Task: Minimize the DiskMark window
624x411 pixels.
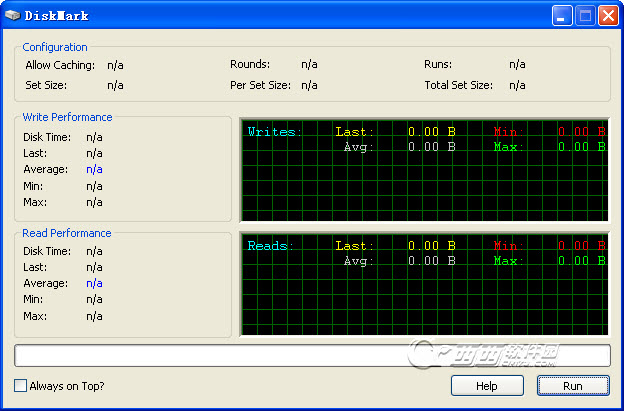Action: (564, 15)
